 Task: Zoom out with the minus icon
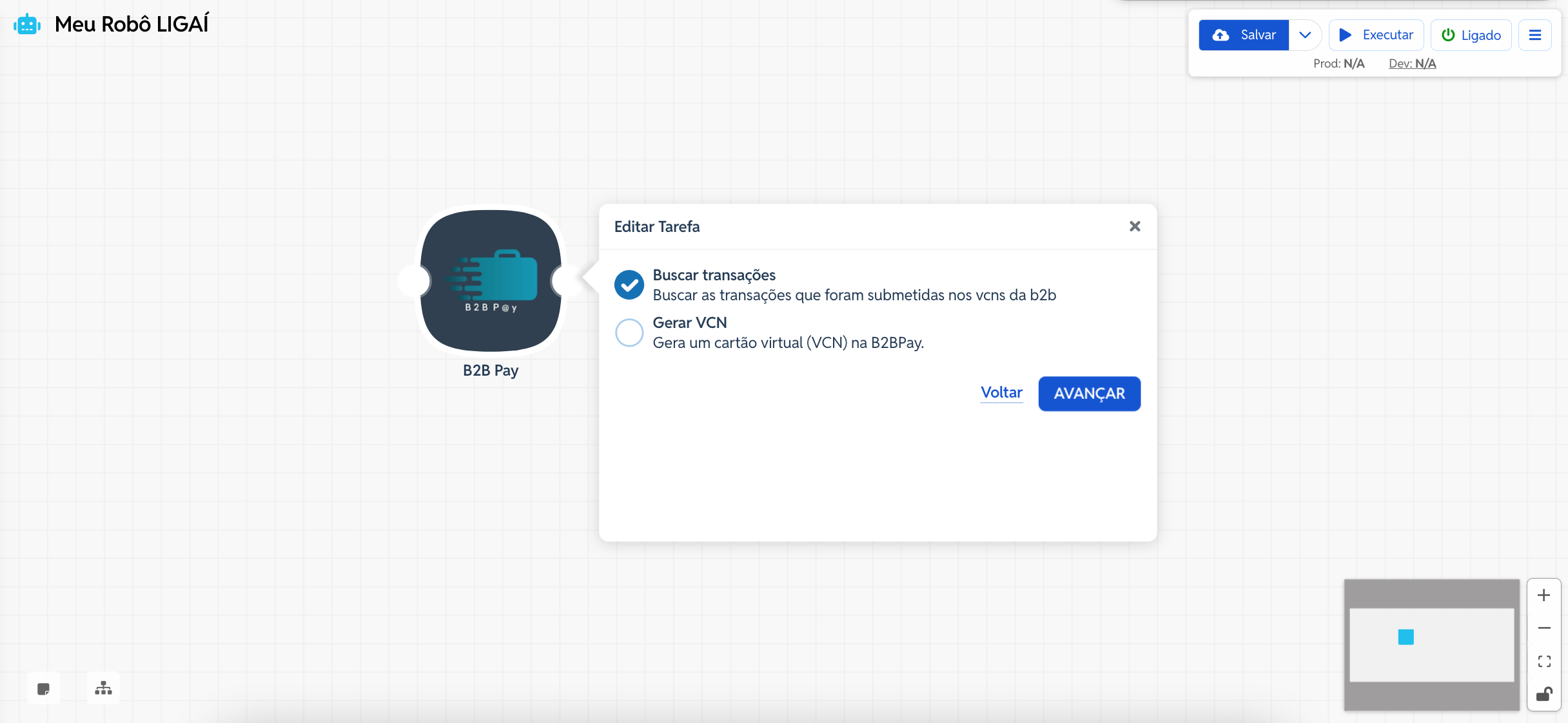click(1543, 628)
